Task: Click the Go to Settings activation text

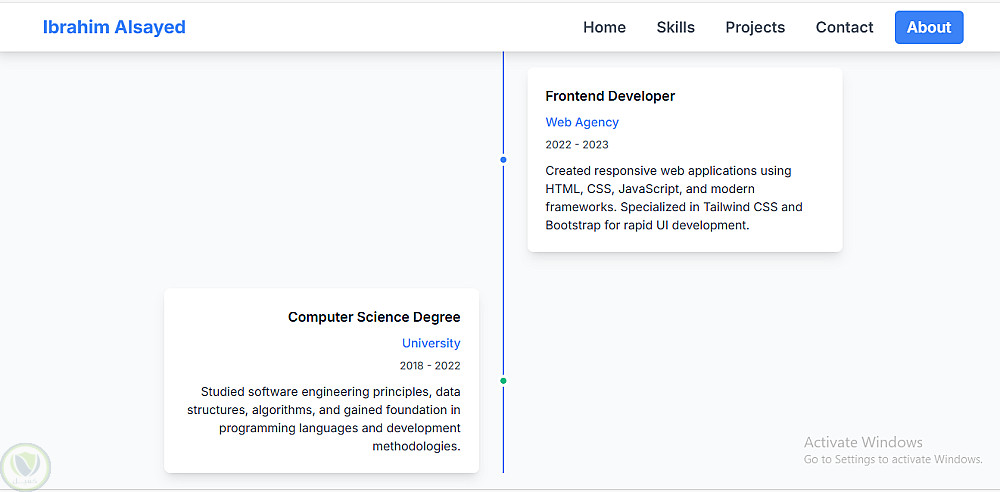Action: click(x=893, y=460)
